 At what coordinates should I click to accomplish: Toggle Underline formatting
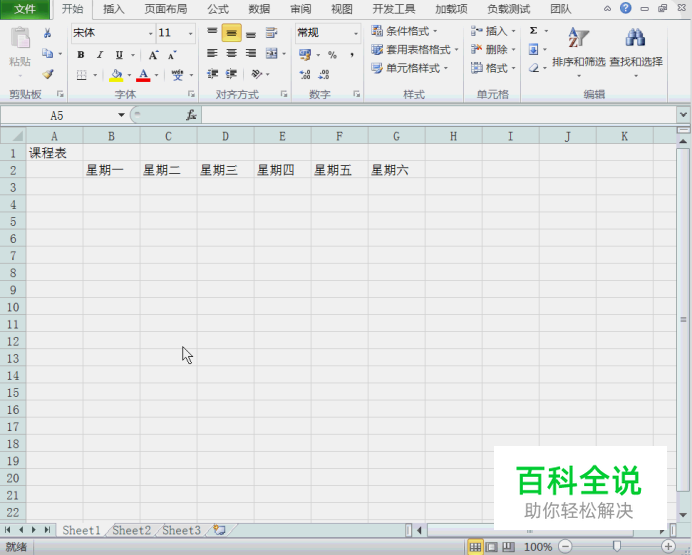pyautogui.click(x=119, y=55)
